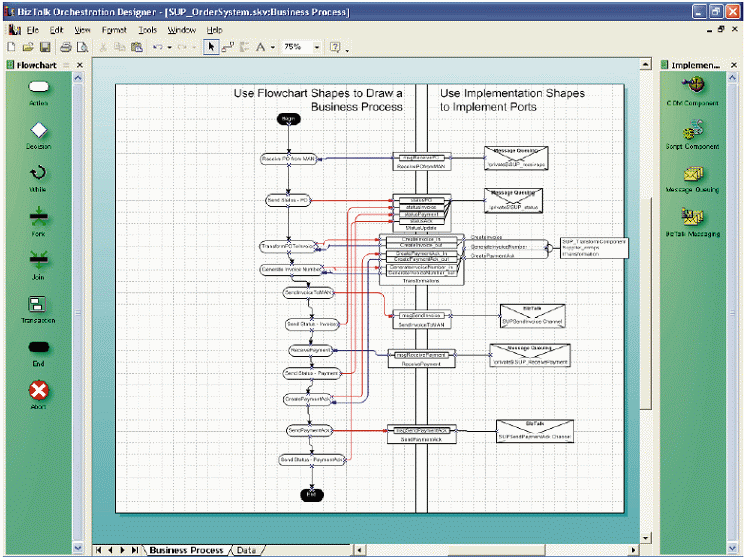Select the Text tool
The image size is (744, 557).
click(x=260, y=47)
